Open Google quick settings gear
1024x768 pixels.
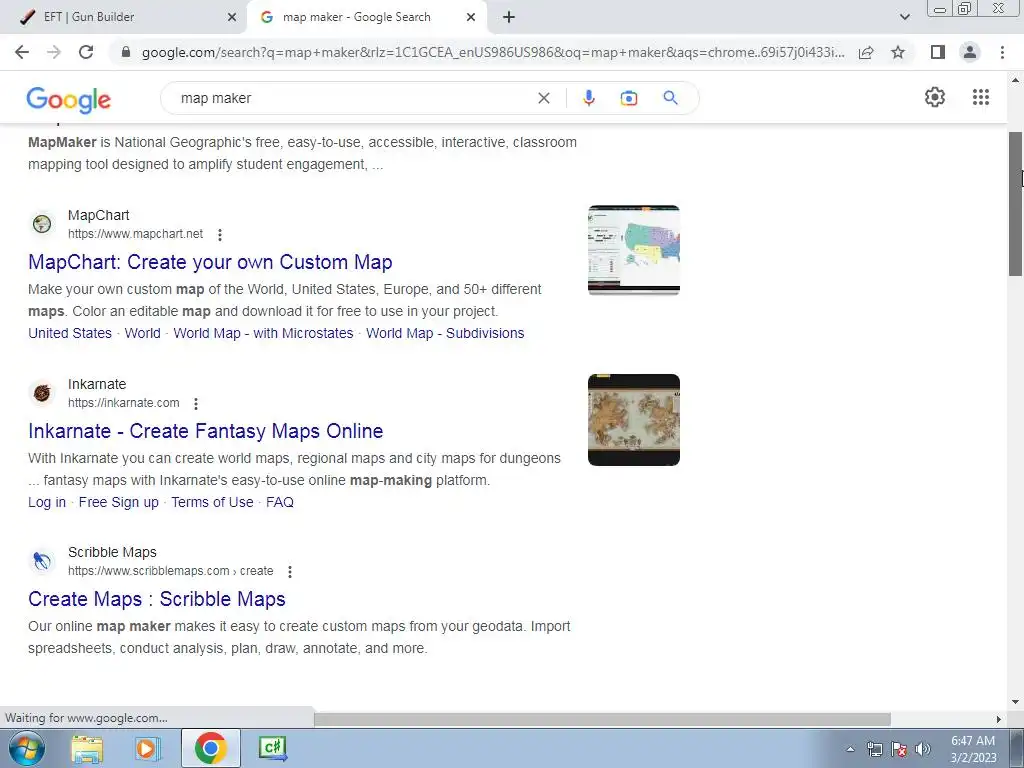[935, 97]
